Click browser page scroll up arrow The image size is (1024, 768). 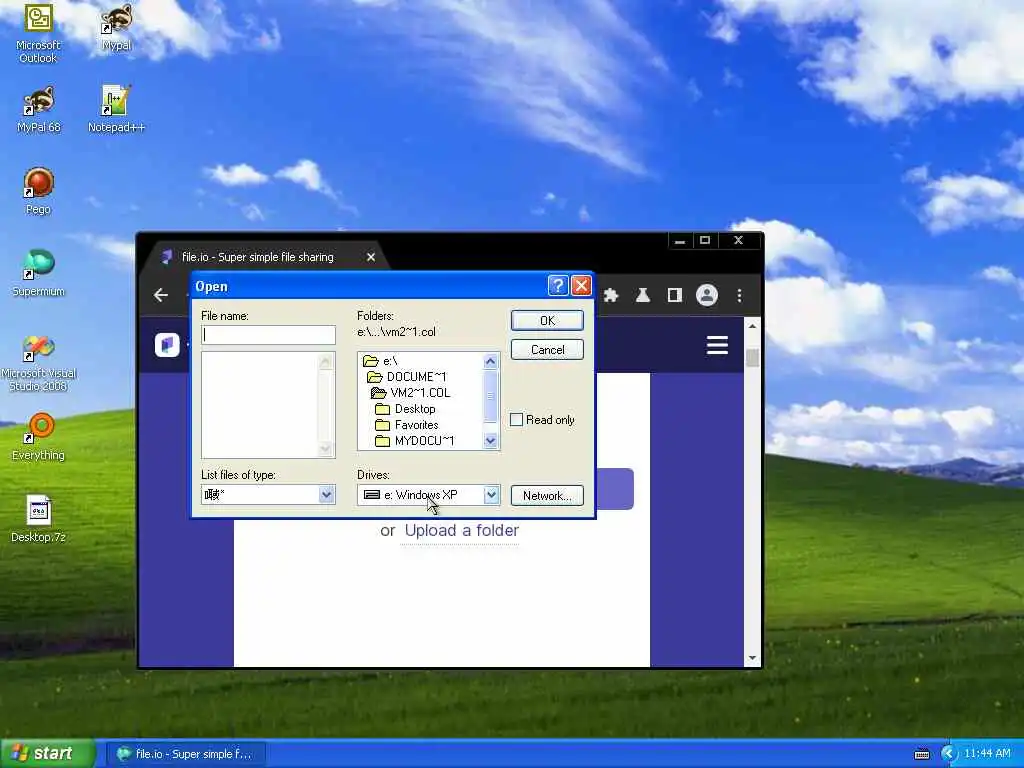[752, 325]
